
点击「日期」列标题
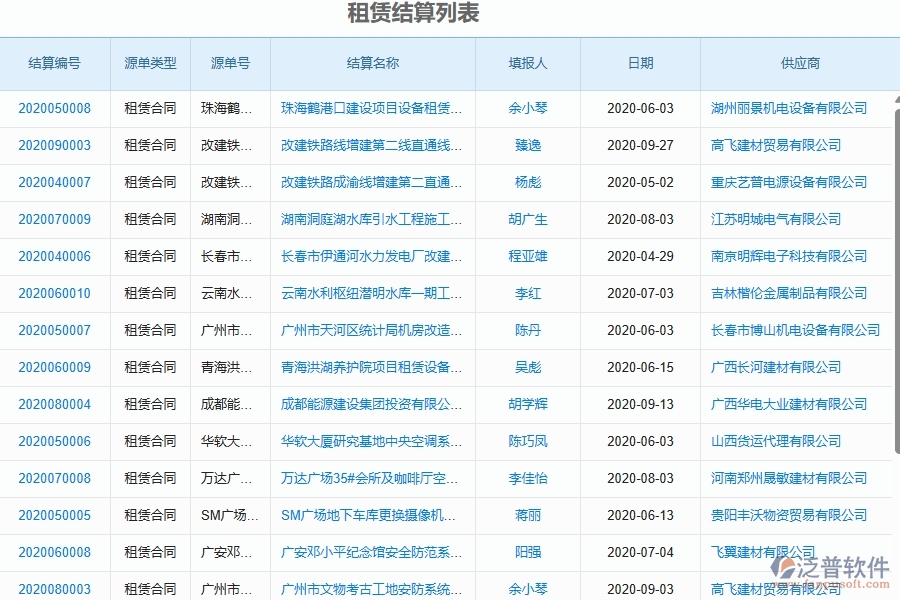tap(640, 63)
